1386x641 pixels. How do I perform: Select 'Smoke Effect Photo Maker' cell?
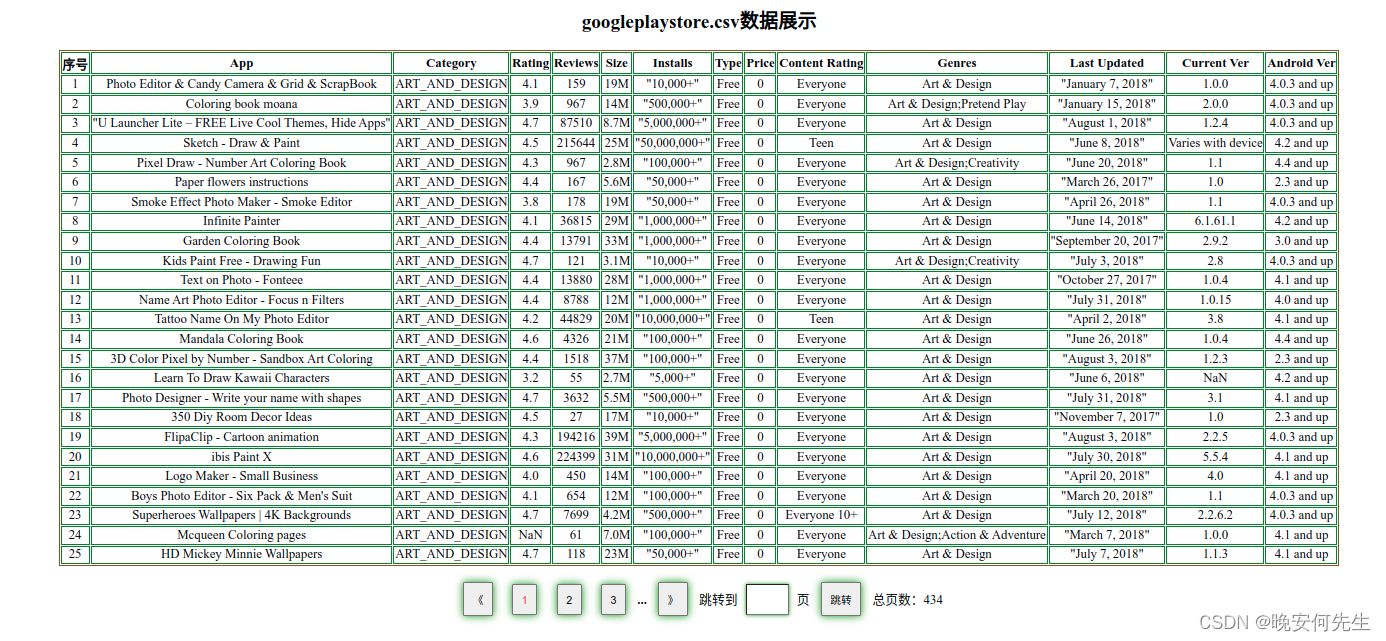click(x=242, y=202)
